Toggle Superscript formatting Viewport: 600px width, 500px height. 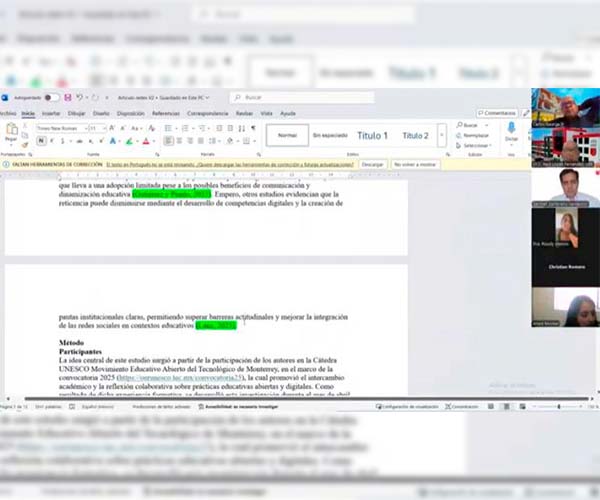(101, 141)
